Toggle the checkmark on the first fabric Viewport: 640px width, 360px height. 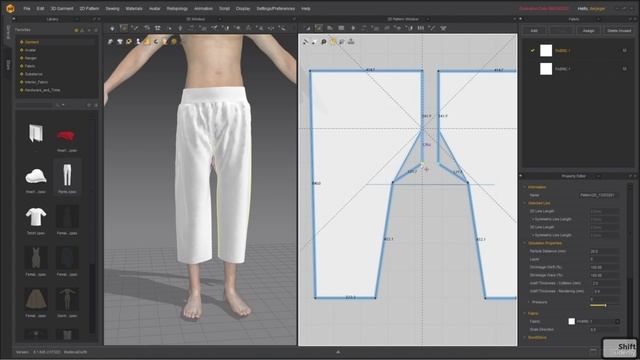coord(532,51)
